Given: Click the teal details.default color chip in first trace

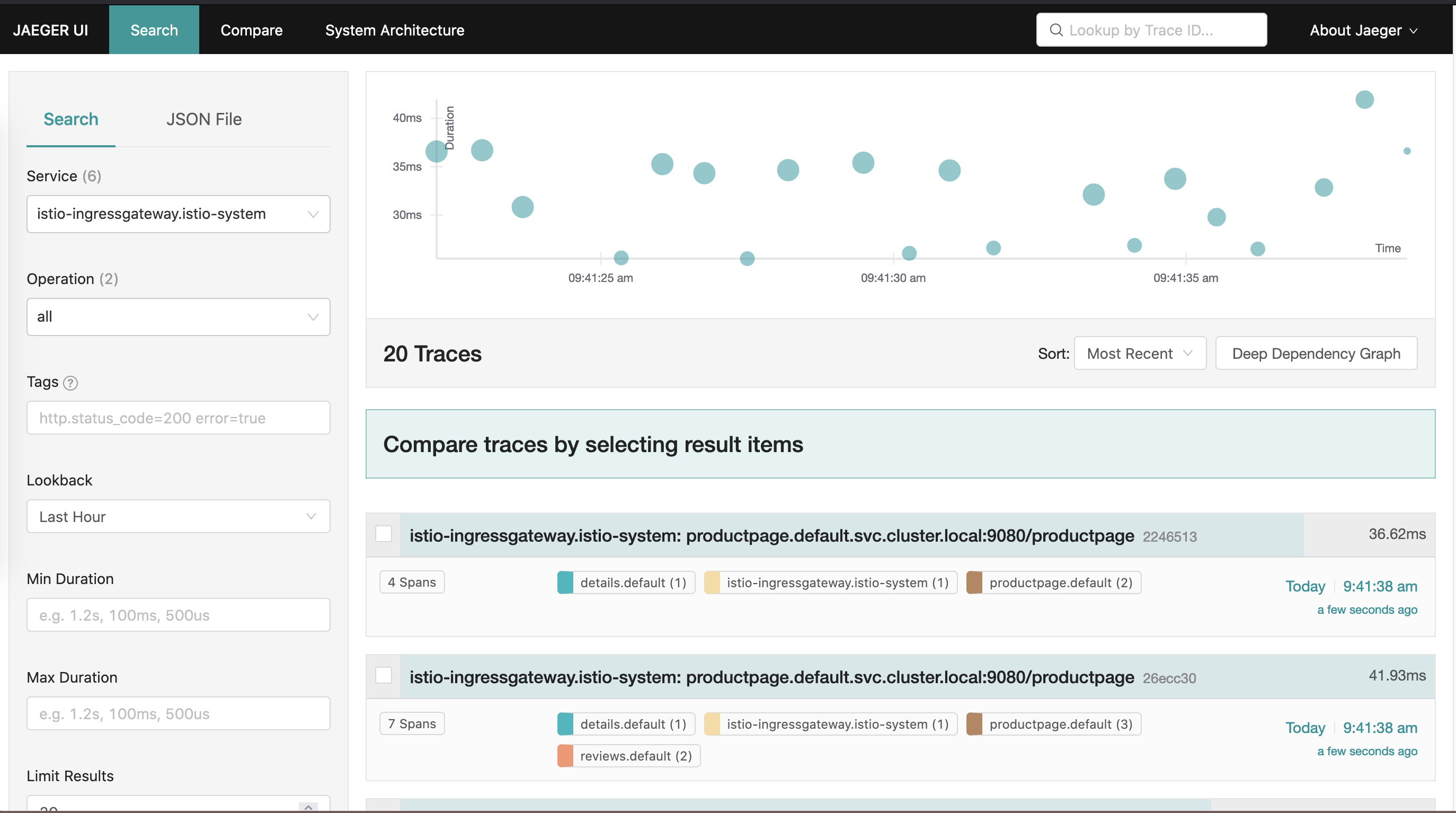Looking at the screenshot, I should click(565, 582).
